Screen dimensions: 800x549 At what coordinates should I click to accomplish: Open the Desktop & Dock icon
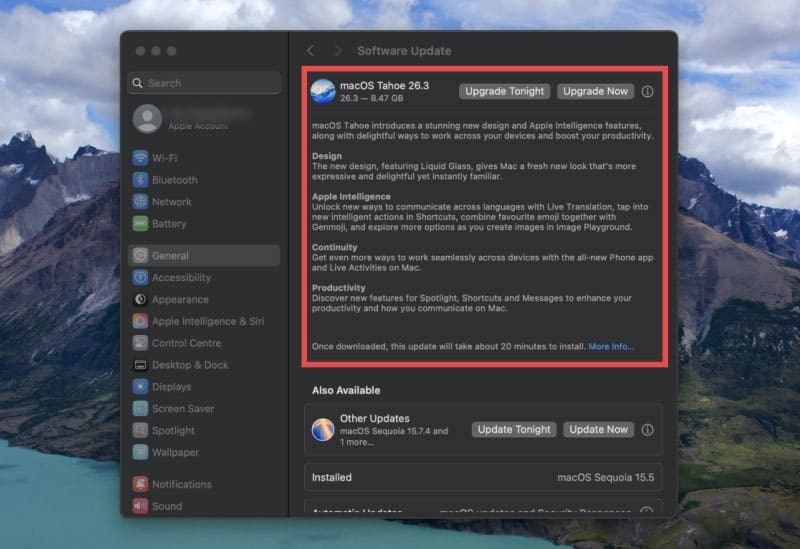pyautogui.click(x=140, y=365)
